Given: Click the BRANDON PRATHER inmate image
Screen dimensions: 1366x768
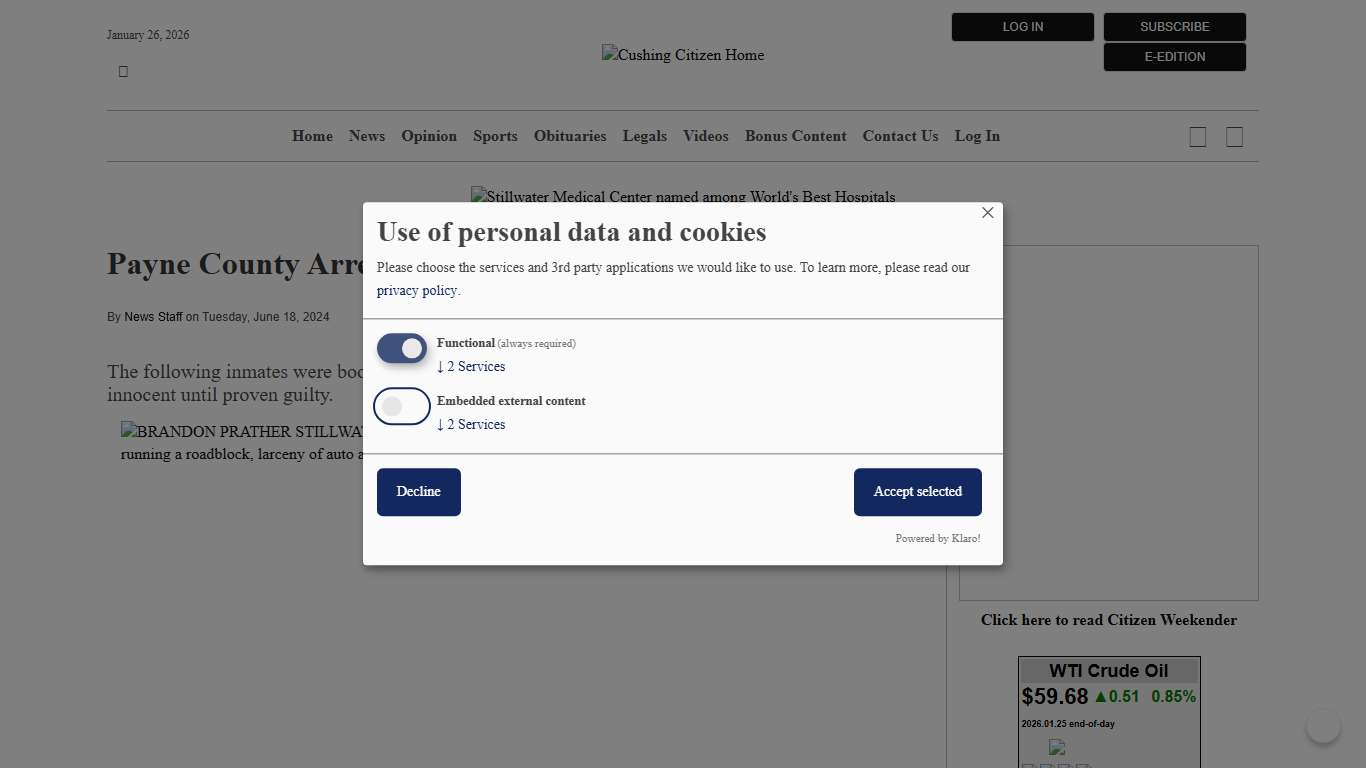Looking at the screenshot, I should pyautogui.click(x=241, y=432).
